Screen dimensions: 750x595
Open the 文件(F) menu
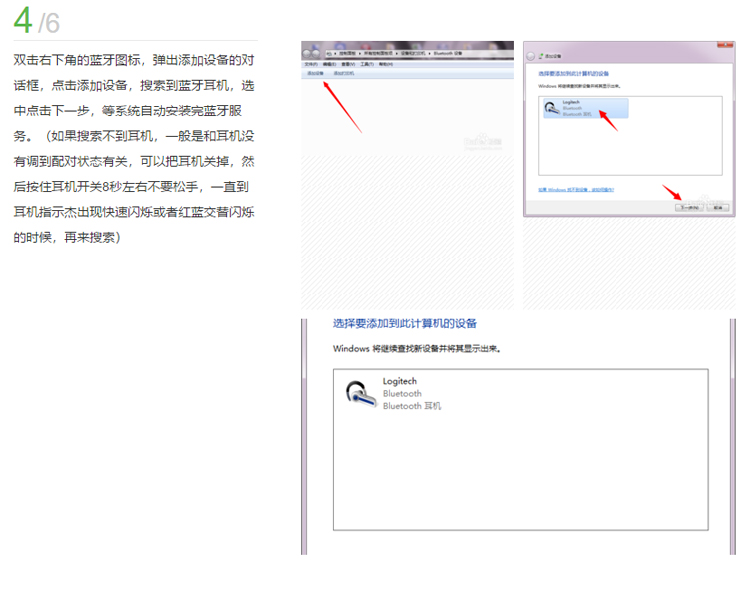pos(310,64)
